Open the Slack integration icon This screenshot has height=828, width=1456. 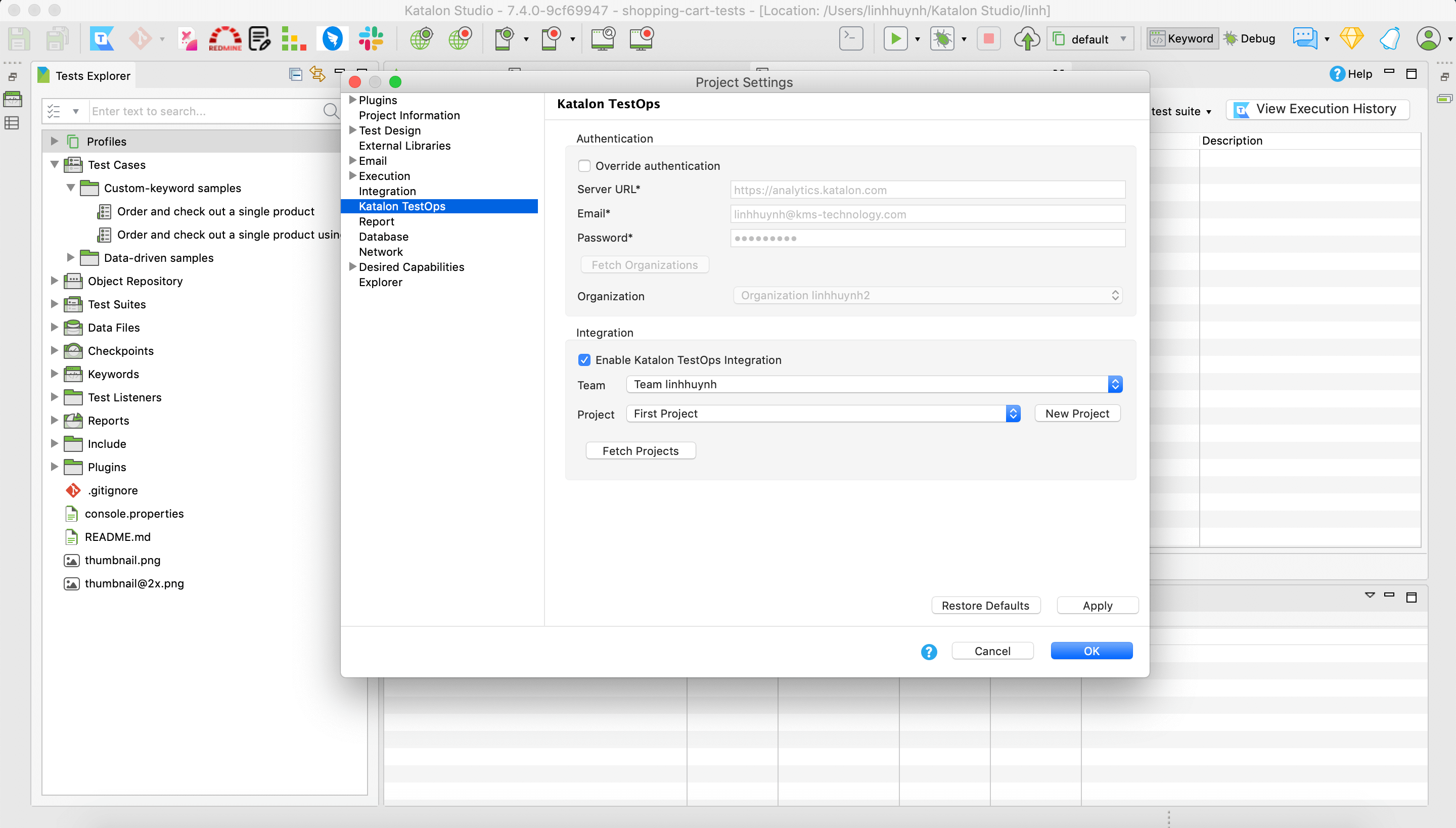371,38
